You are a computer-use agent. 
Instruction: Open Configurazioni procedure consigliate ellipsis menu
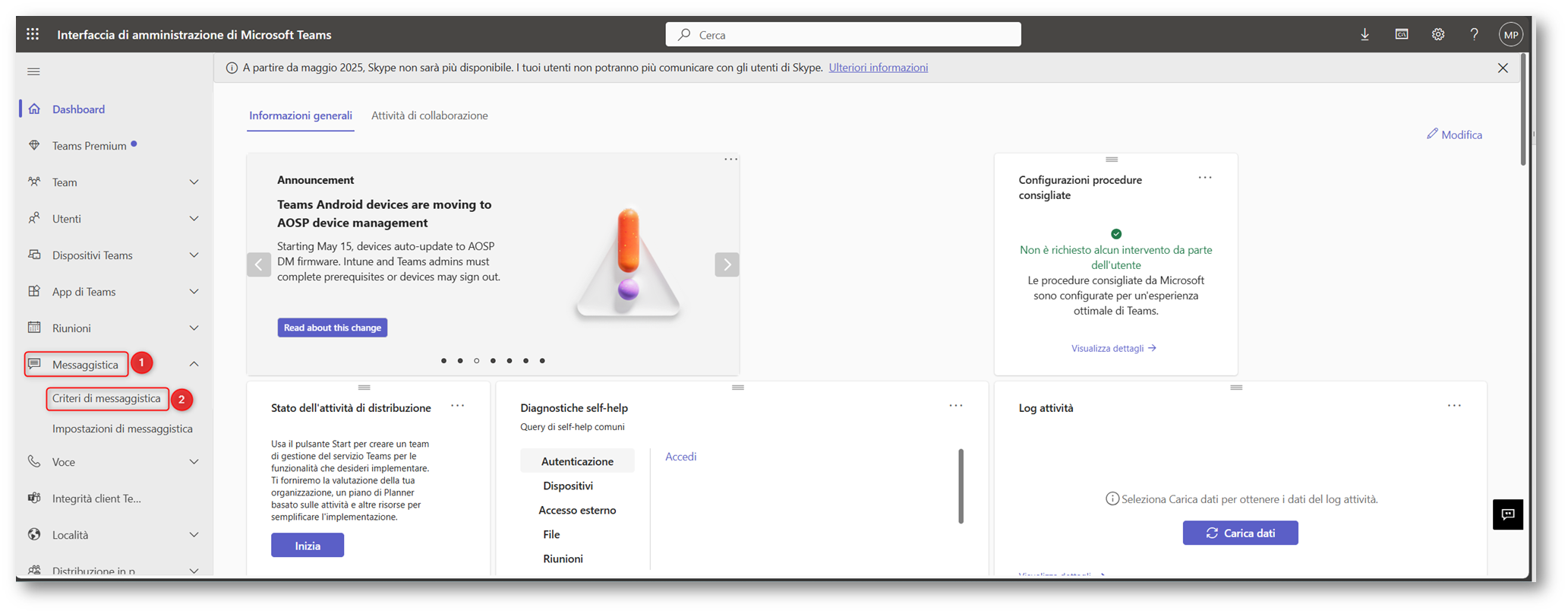[x=1205, y=178]
